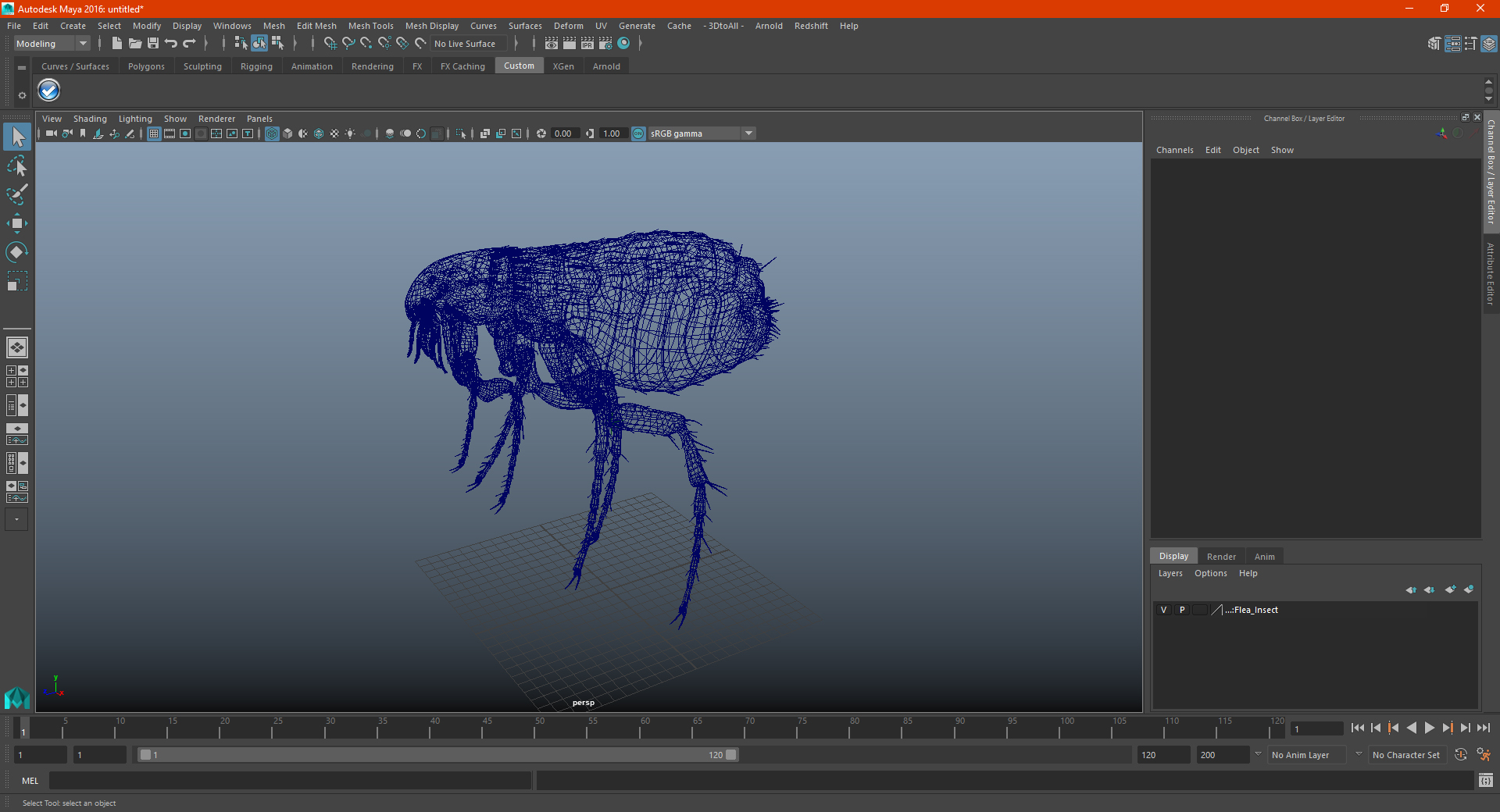1500x812 pixels.
Task: Choose the Paint Selection tool
Action: pos(17,194)
